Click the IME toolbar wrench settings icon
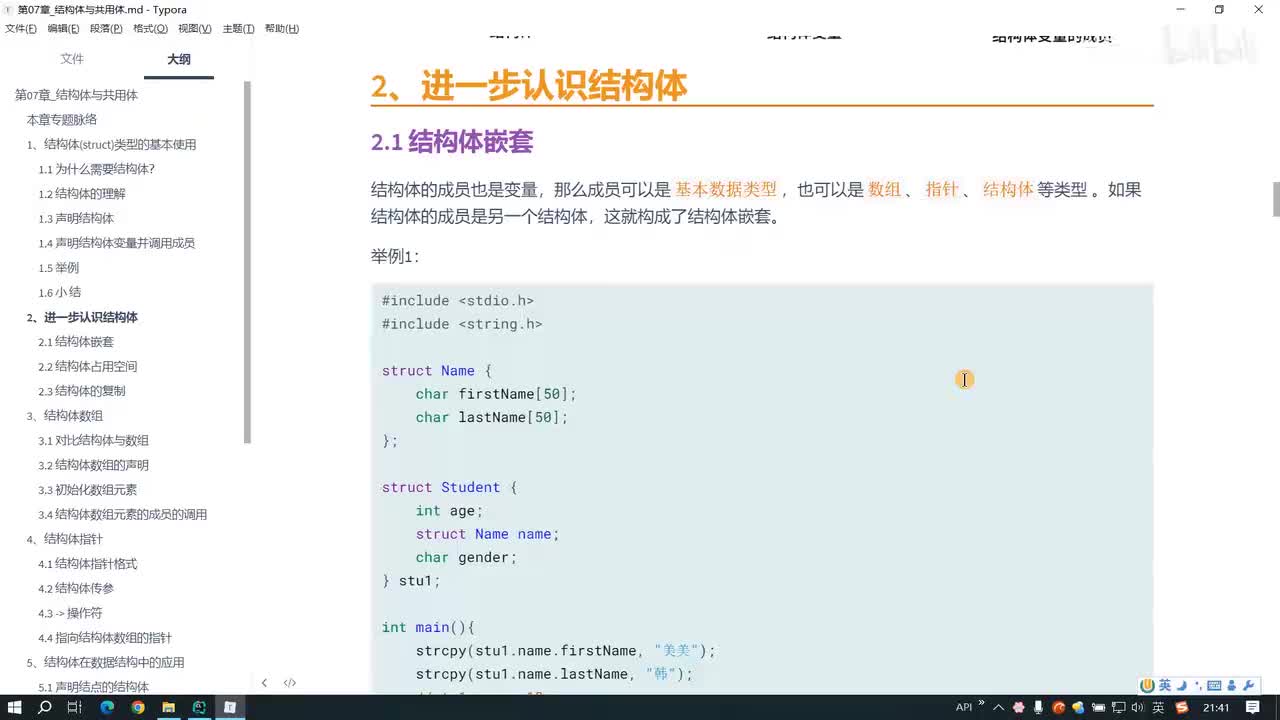The height and width of the screenshot is (720, 1280). pyautogui.click(x=1248, y=686)
